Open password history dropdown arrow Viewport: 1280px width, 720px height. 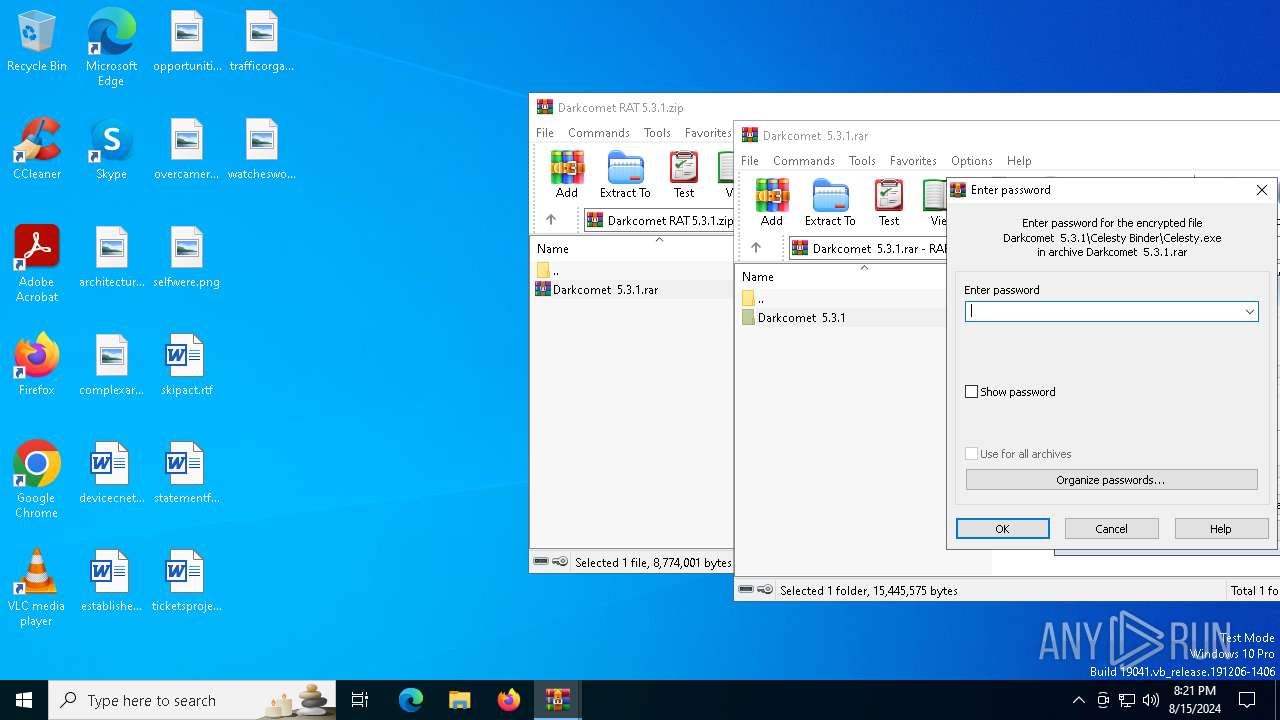click(x=1249, y=312)
